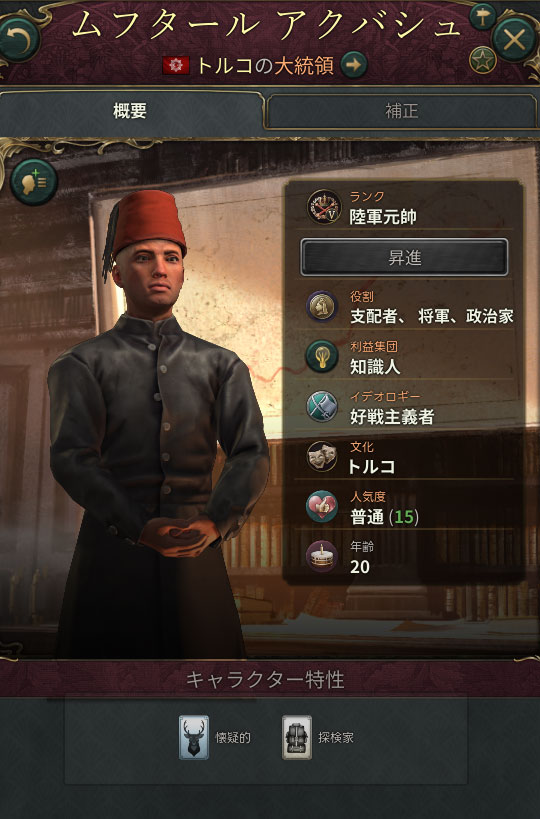This screenshot has height=819, width=540.
Task: Toggle the pin panel icon near close button
Action: 482,17
